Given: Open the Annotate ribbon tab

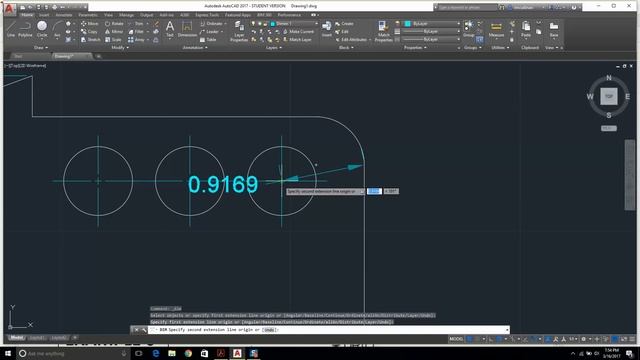Looking at the screenshot, I should 64,15.
